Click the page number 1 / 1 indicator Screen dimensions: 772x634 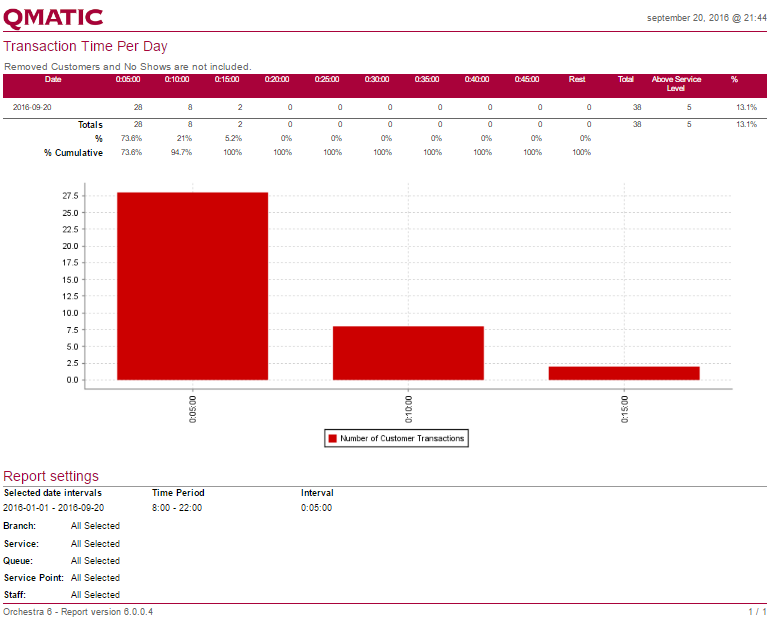tap(757, 611)
